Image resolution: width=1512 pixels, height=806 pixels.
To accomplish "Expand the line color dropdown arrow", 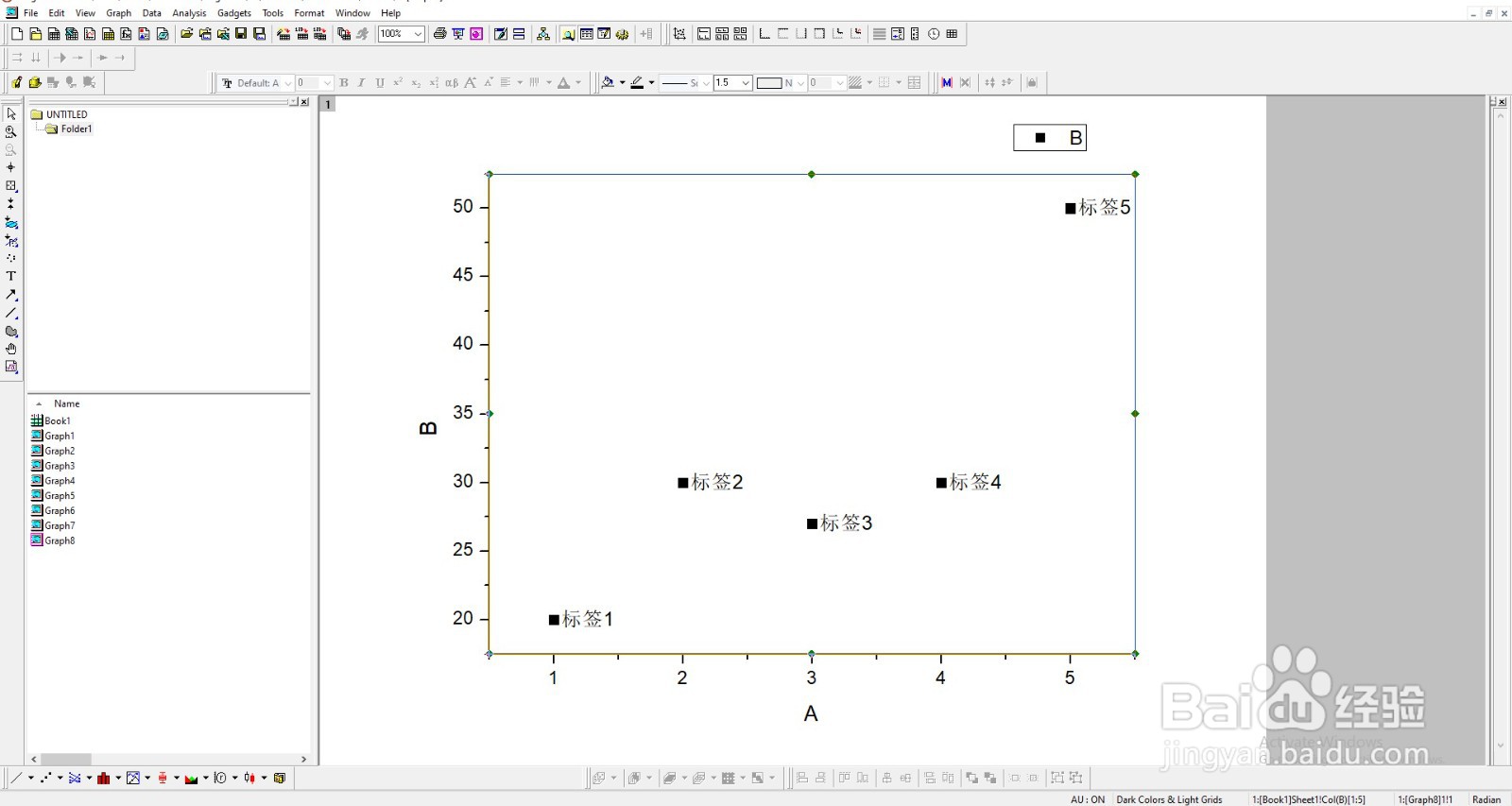I will click(651, 83).
